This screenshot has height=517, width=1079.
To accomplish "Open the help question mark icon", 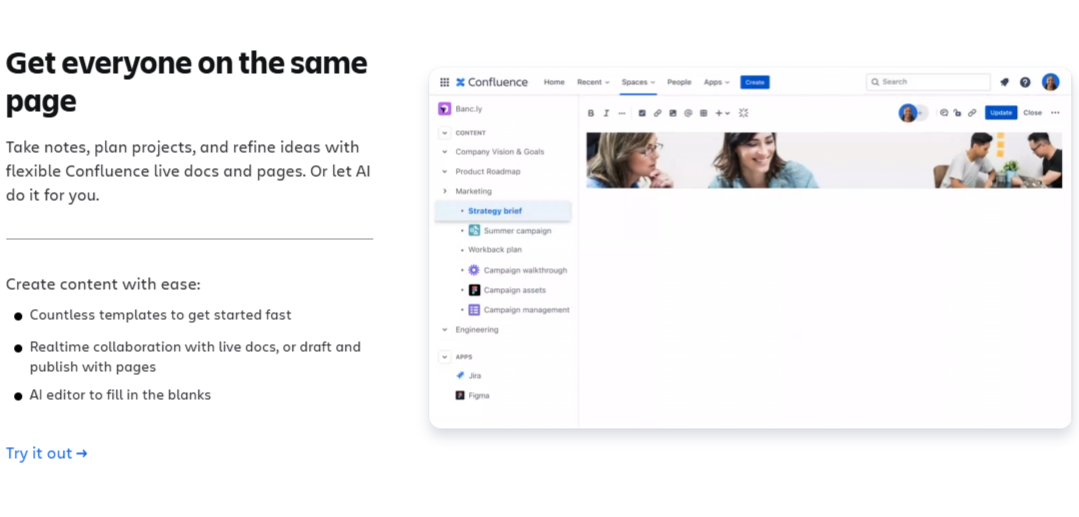I will coord(1025,82).
